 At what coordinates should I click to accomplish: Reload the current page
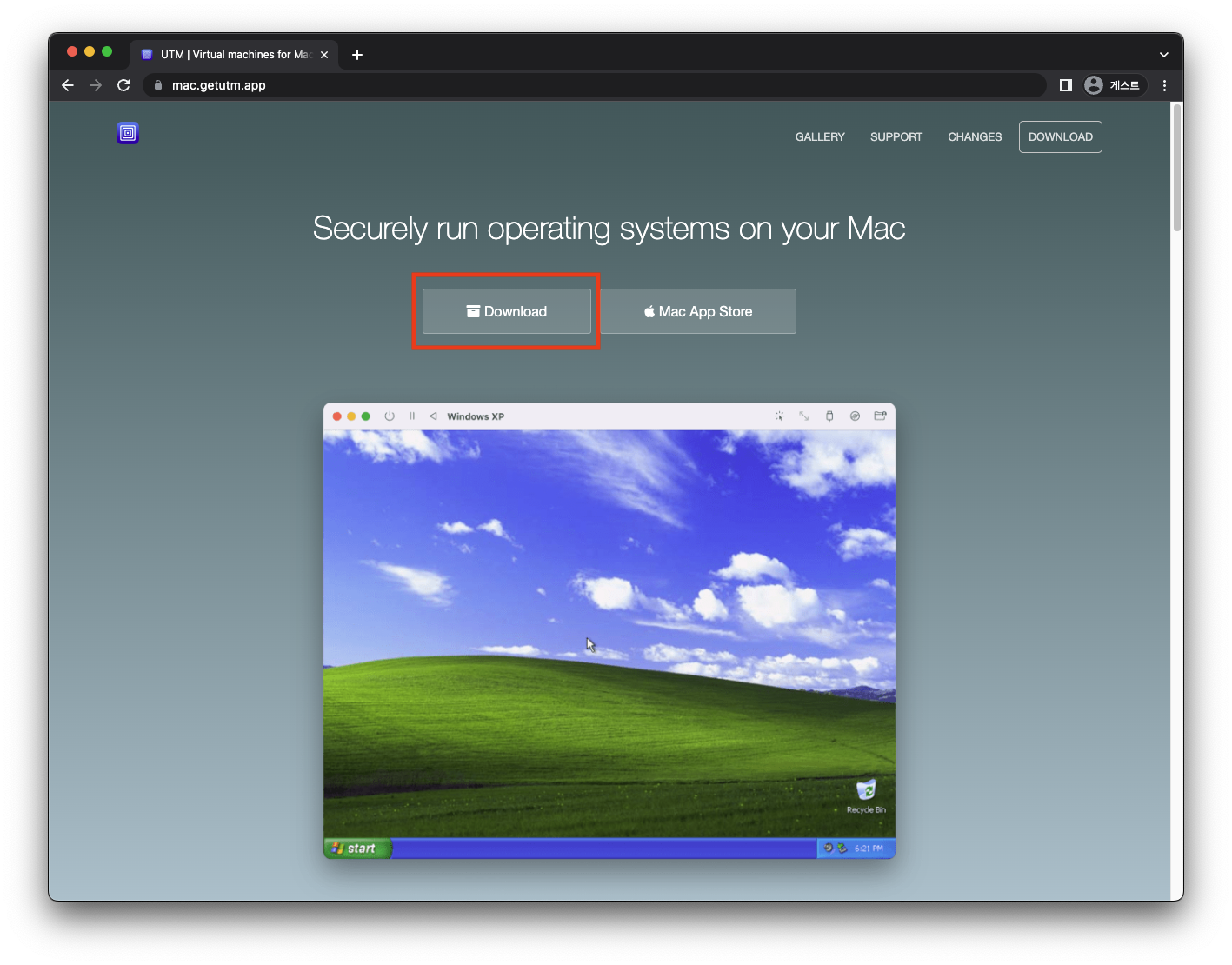click(x=123, y=85)
